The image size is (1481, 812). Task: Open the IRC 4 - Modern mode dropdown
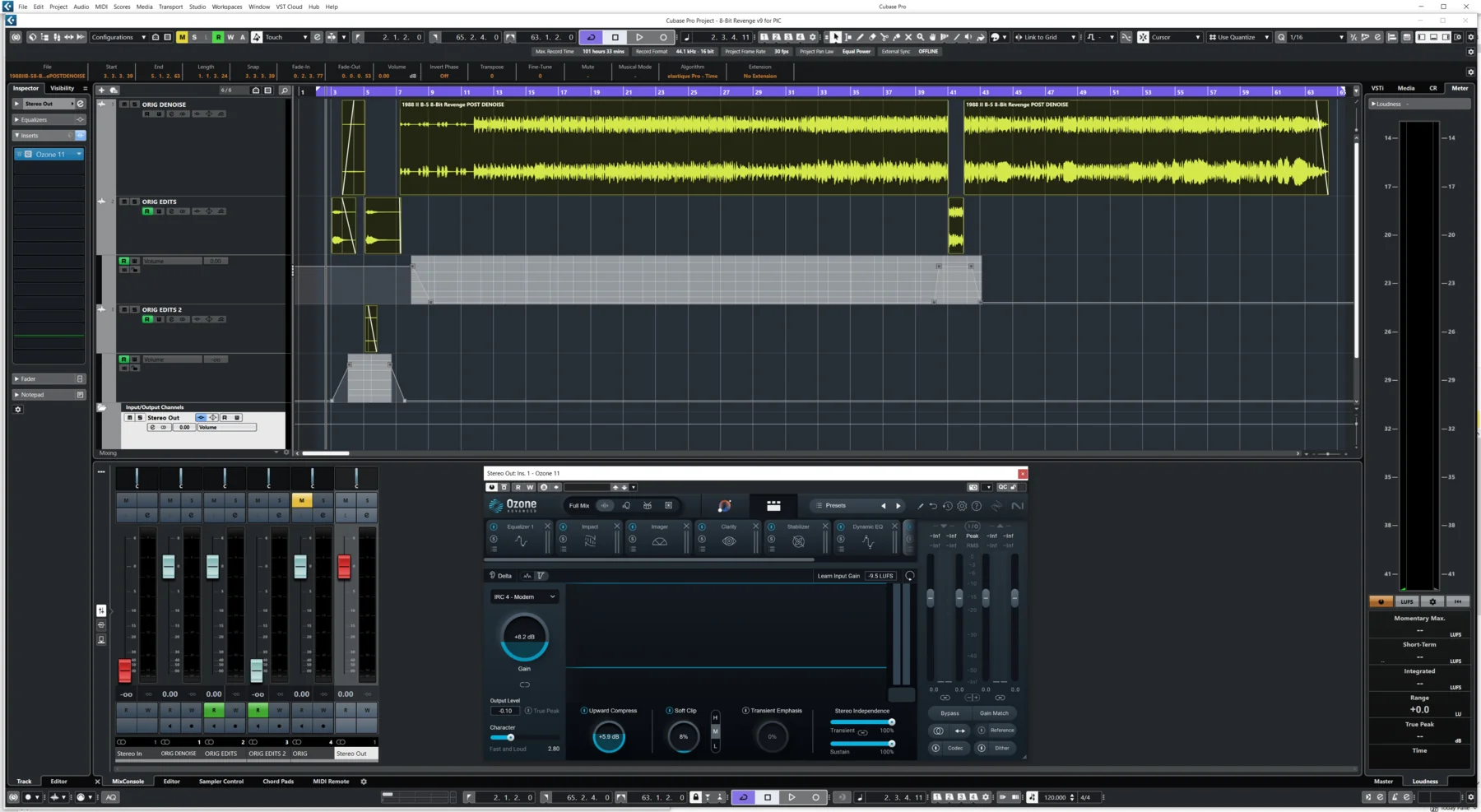tap(525, 596)
